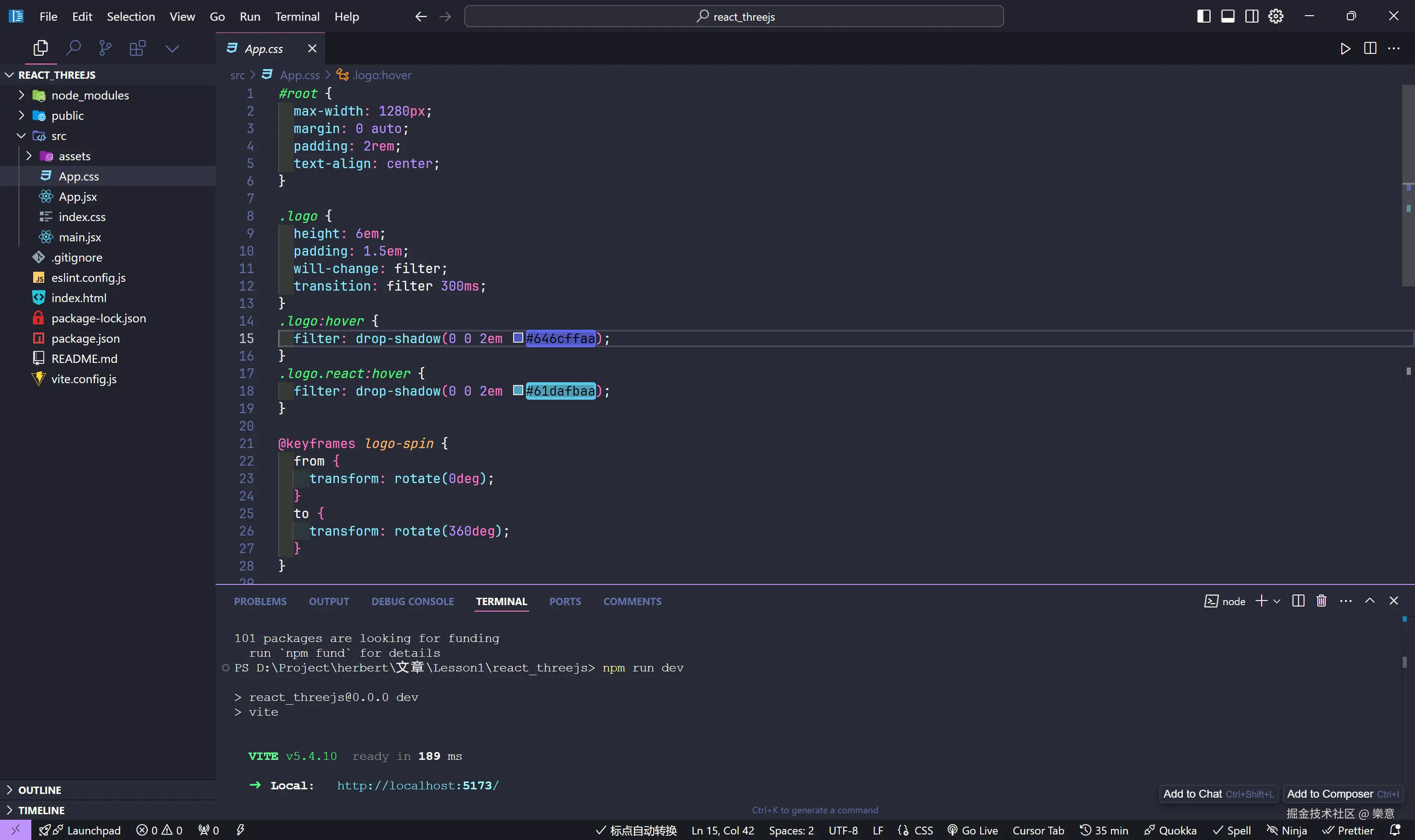Close the terminal panel
The width and height of the screenshot is (1415, 840).
pyautogui.click(x=1393, y=601)
